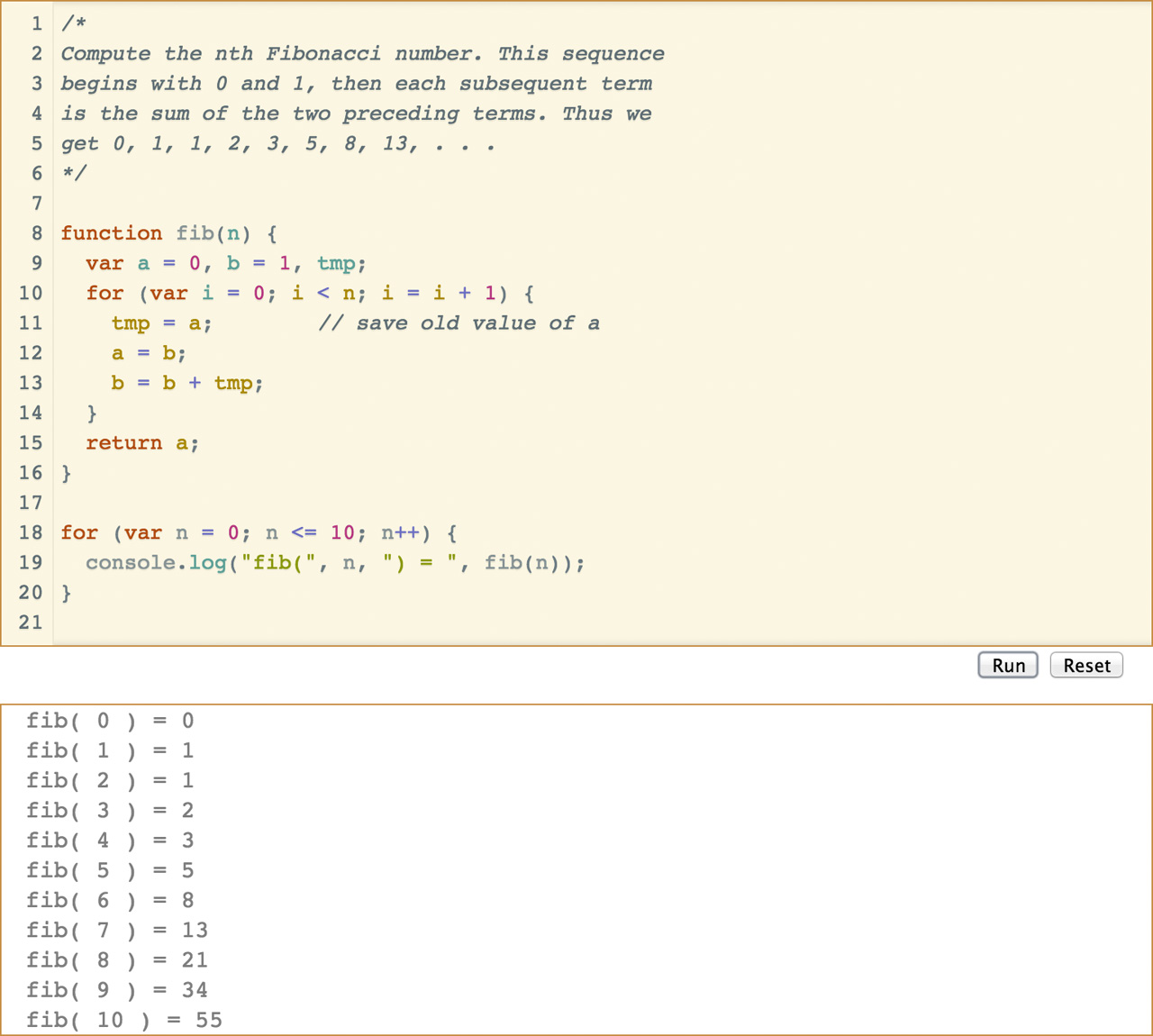Screen dimensions: 1153x1036
Task: Click the fib( 7 ) = 13 output
Action: pos(117,930)
